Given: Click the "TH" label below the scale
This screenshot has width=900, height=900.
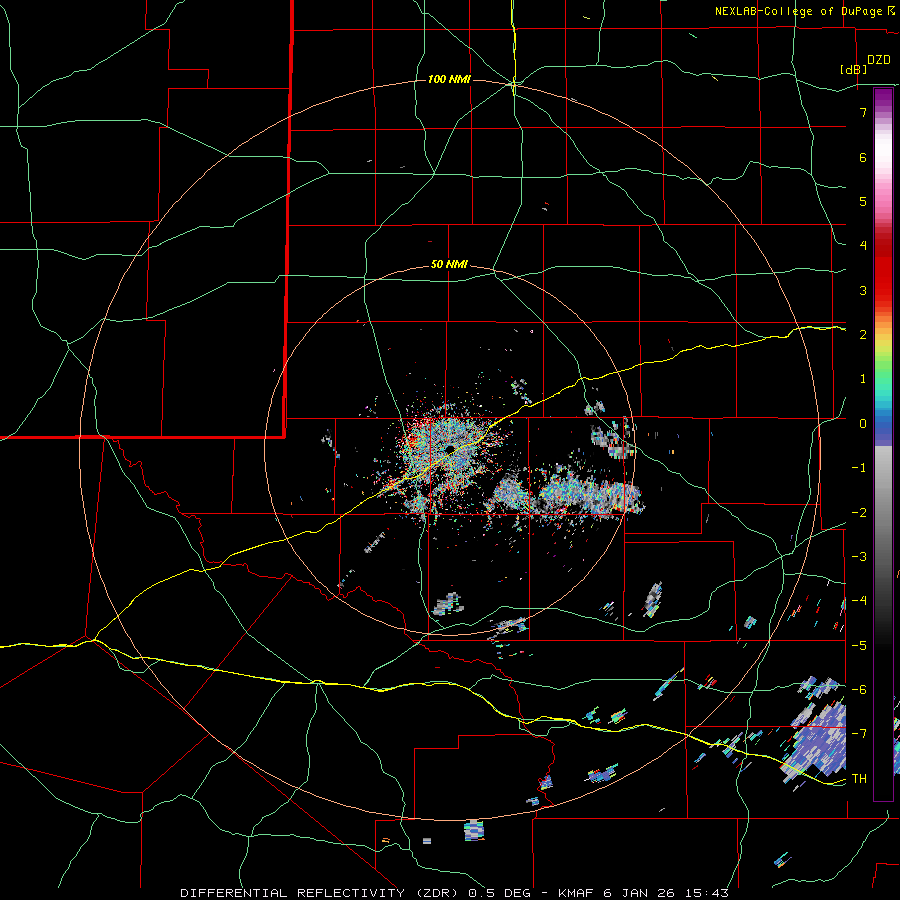Looking at the screenshot, I should point(859,778).
